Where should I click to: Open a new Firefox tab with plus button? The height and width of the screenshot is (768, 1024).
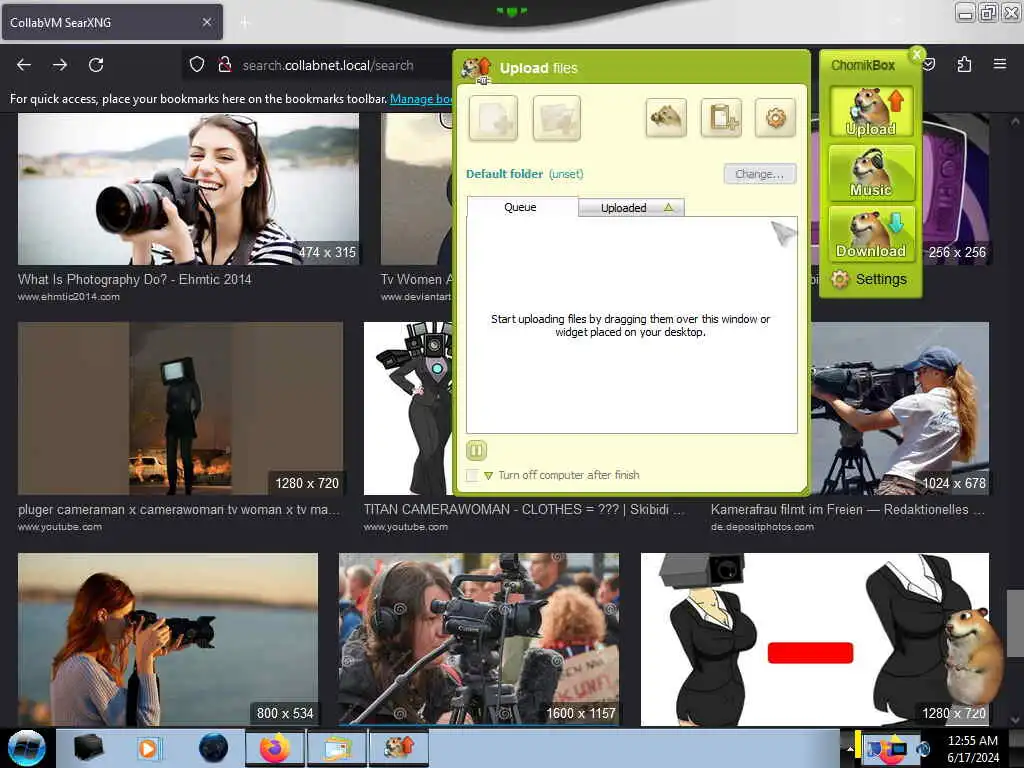(x=245, y=23)
